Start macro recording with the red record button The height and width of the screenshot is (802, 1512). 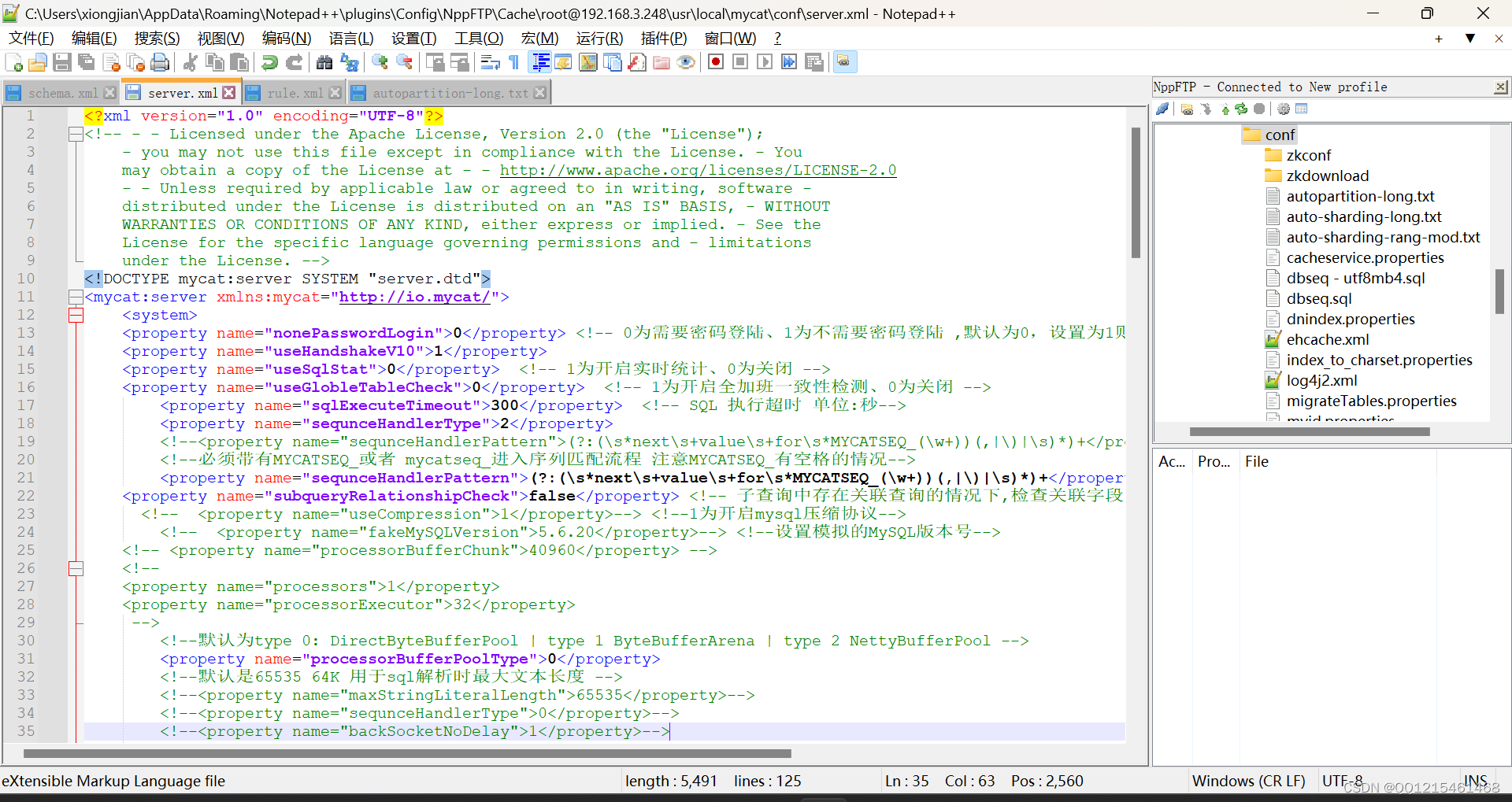click(x=716, y=62)
